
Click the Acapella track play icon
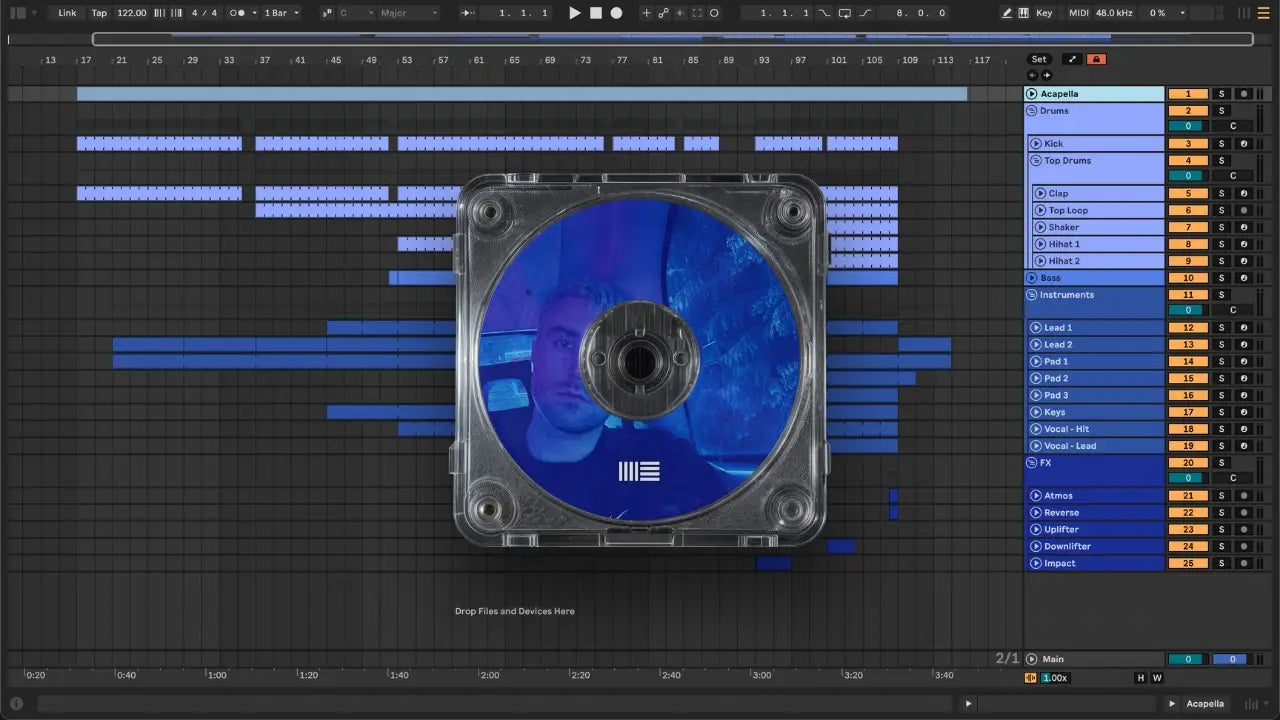pyautogui.click(x=1032, y=94)
